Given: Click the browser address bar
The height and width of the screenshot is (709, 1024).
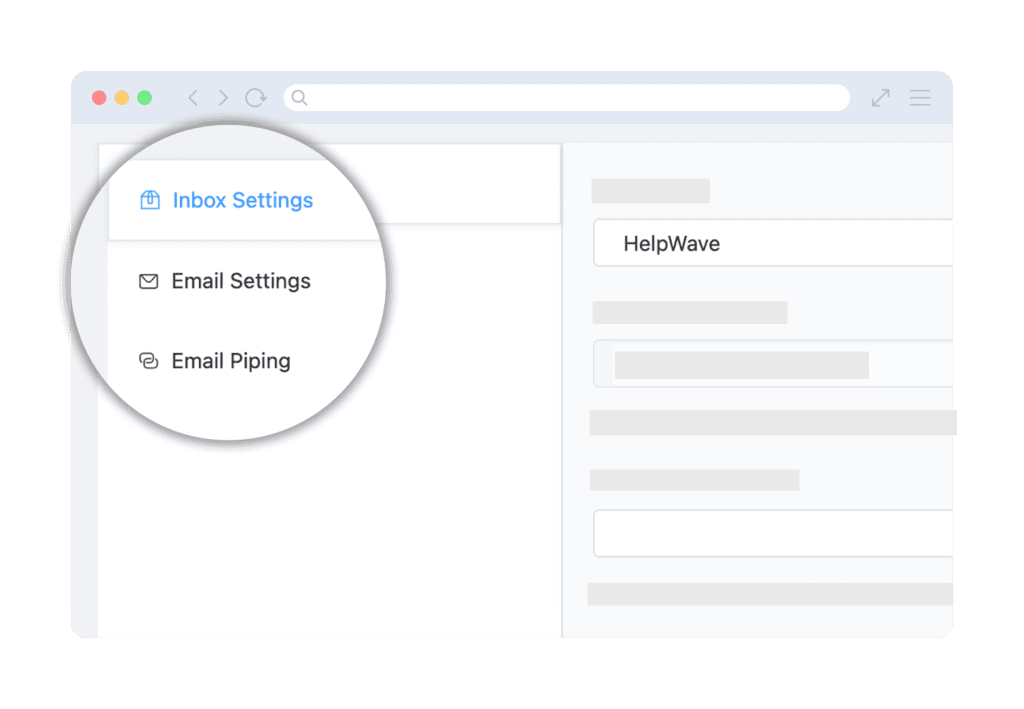Looking at the screenshot, I should click(x=567, y=98).
